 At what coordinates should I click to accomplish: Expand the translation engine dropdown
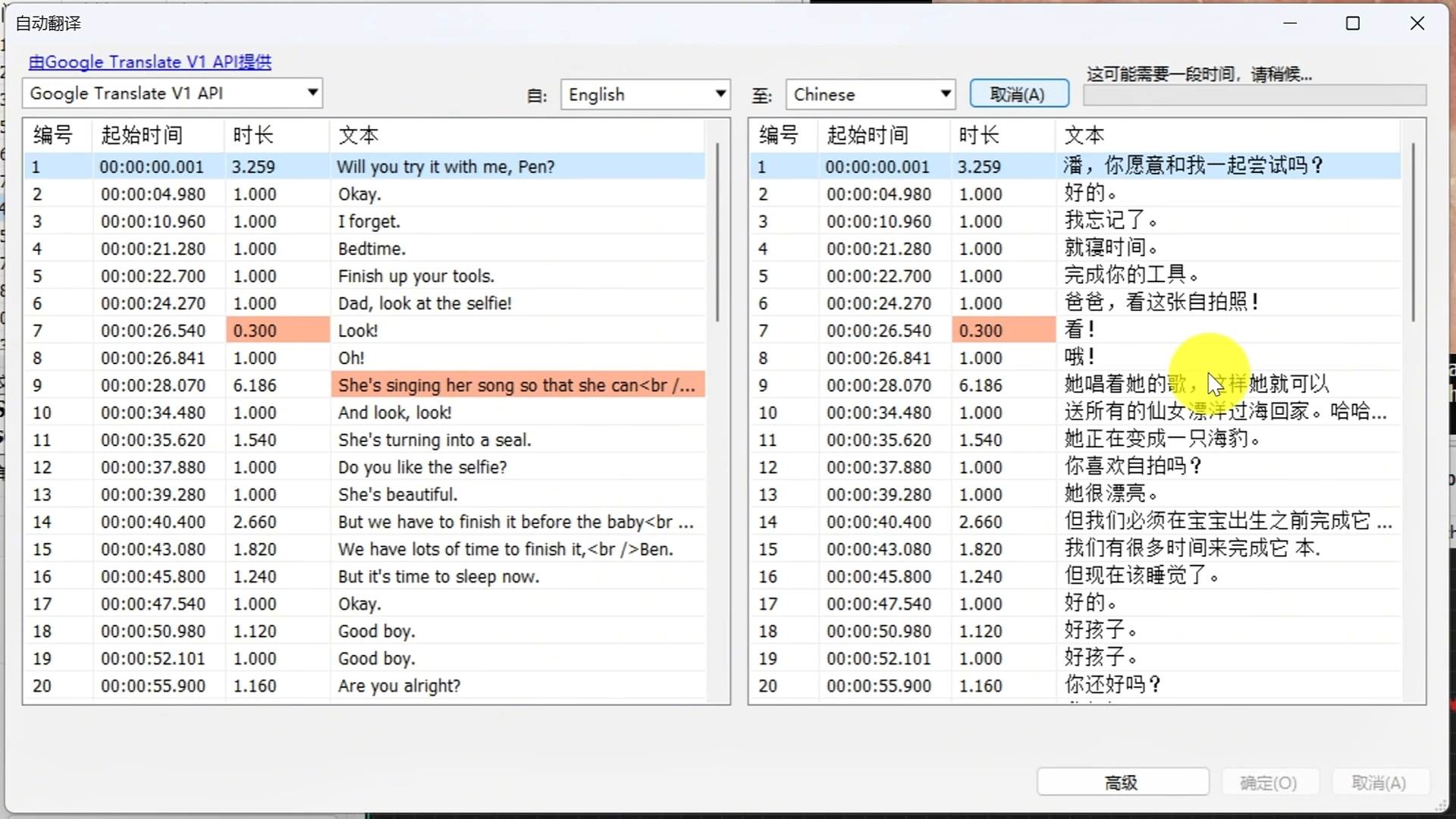tap(312, 93)
